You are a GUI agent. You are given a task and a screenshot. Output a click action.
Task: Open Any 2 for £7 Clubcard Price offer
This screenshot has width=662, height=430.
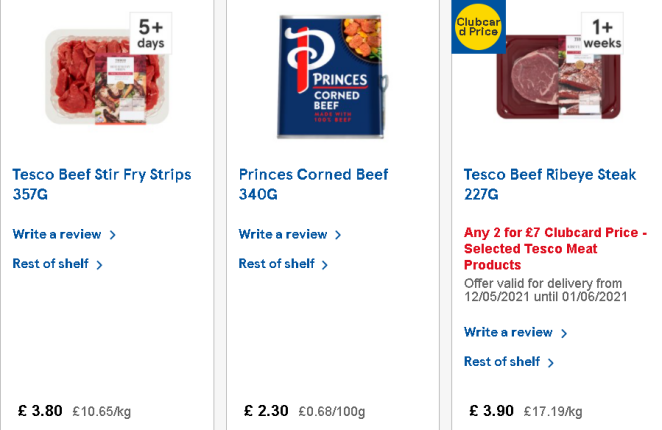(x=556, y=248)
